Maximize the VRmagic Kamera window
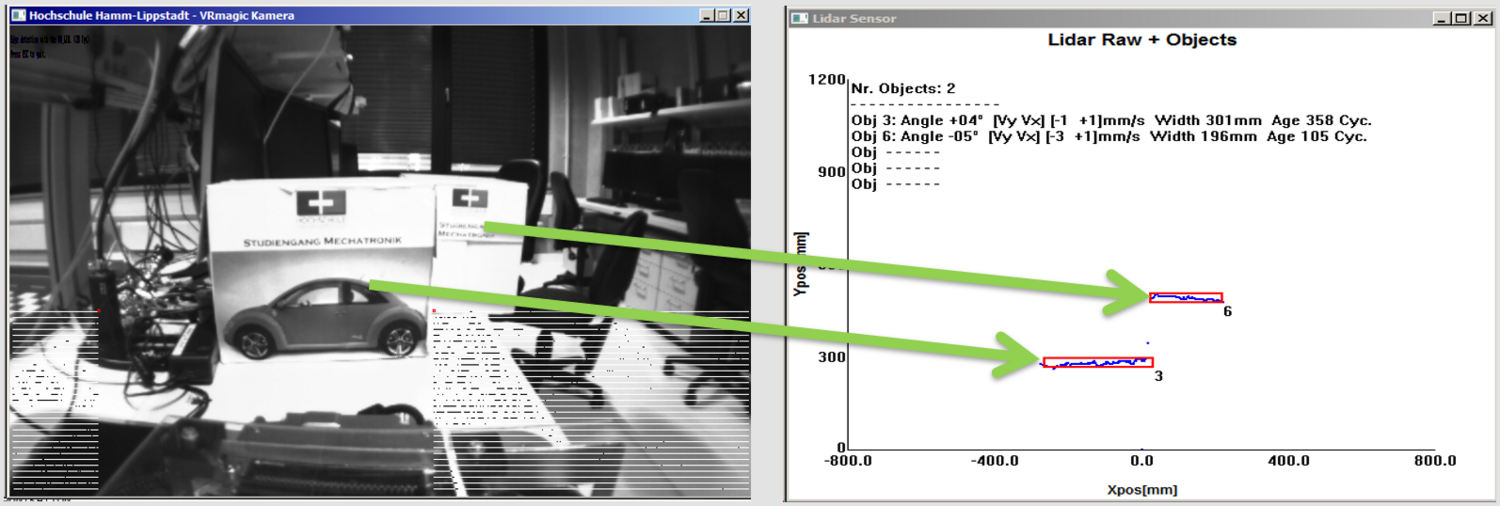The height and width of the screenshot is (506, 1500). [724, 16]
